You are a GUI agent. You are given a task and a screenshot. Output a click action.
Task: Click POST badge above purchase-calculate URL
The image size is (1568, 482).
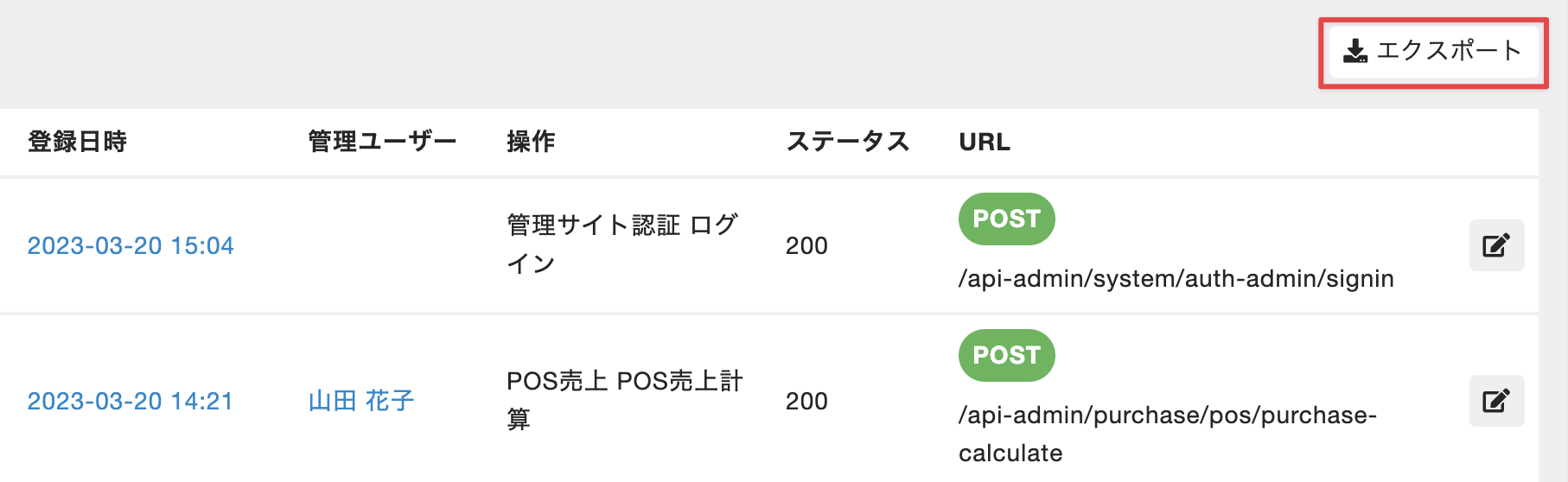tap(1006, 355)
